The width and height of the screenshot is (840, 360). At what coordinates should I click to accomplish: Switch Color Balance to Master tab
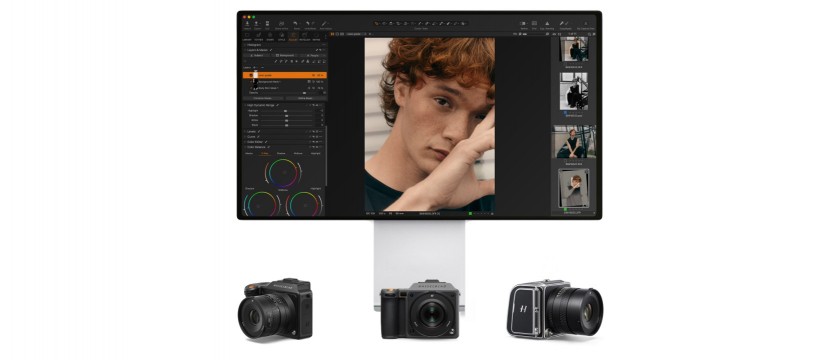[249, 153]
